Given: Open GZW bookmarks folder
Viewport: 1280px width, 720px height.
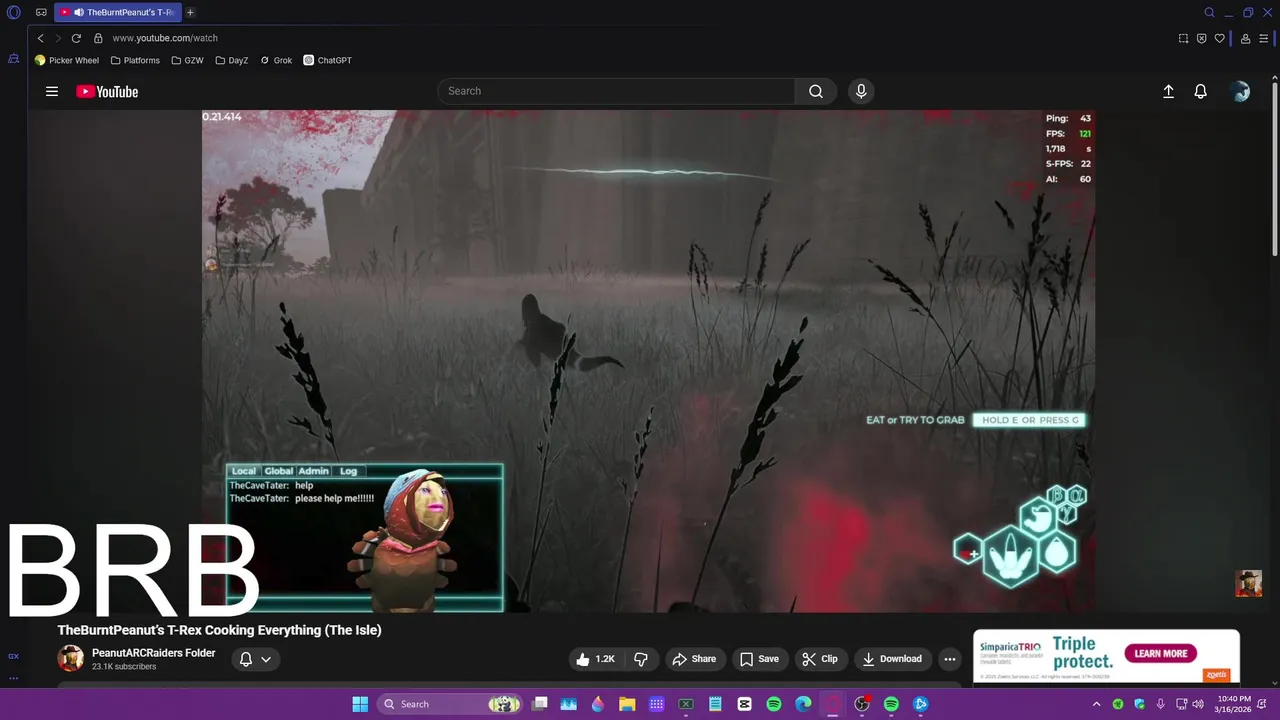Looking at the screenshot, I should coord(187,60).
